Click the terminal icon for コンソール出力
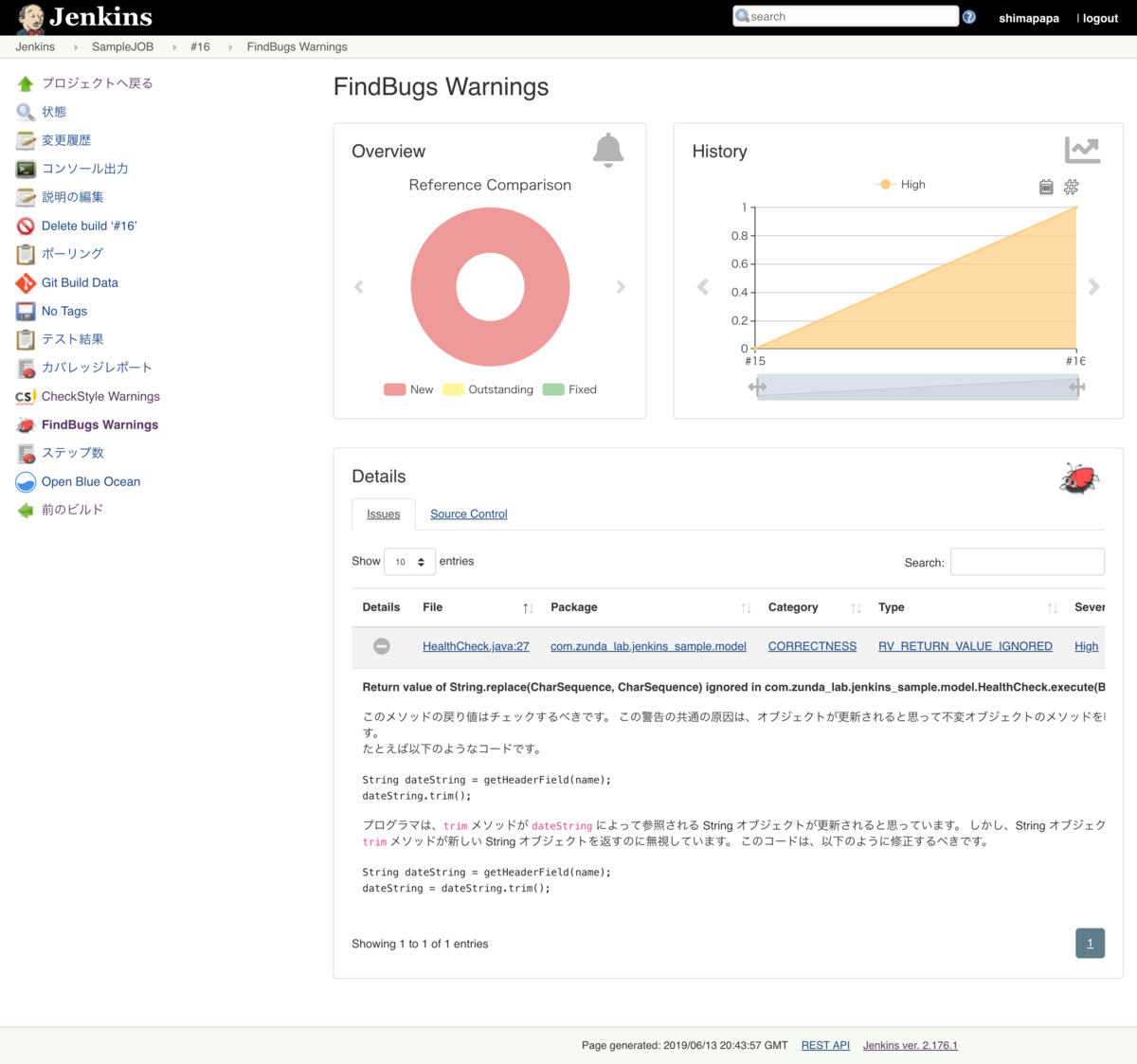Image resolution: width=1137 pixels, height=1064 pixels. tap(26, 170)
